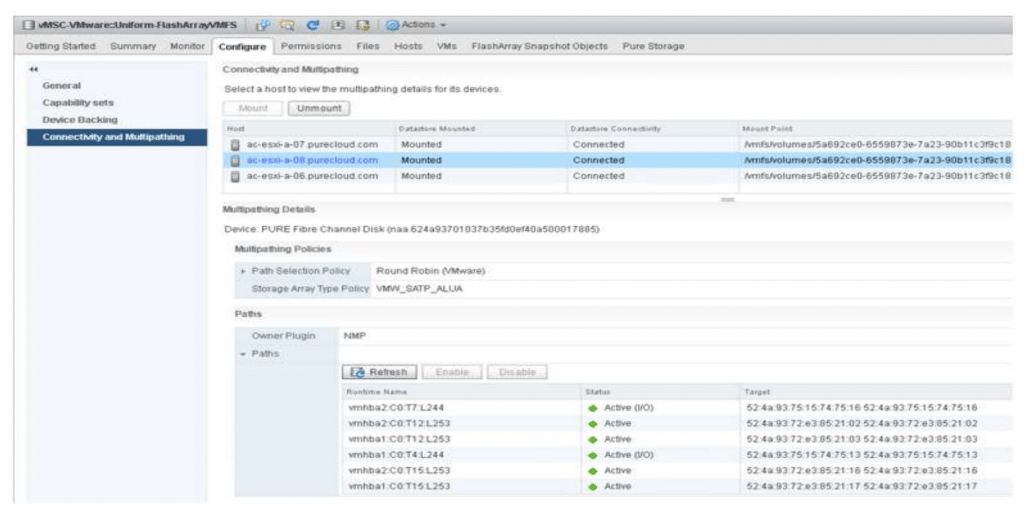This screenshot has height=525, width=1024.
Task: Switch to the Monitor tab
Action: [187, 46]
